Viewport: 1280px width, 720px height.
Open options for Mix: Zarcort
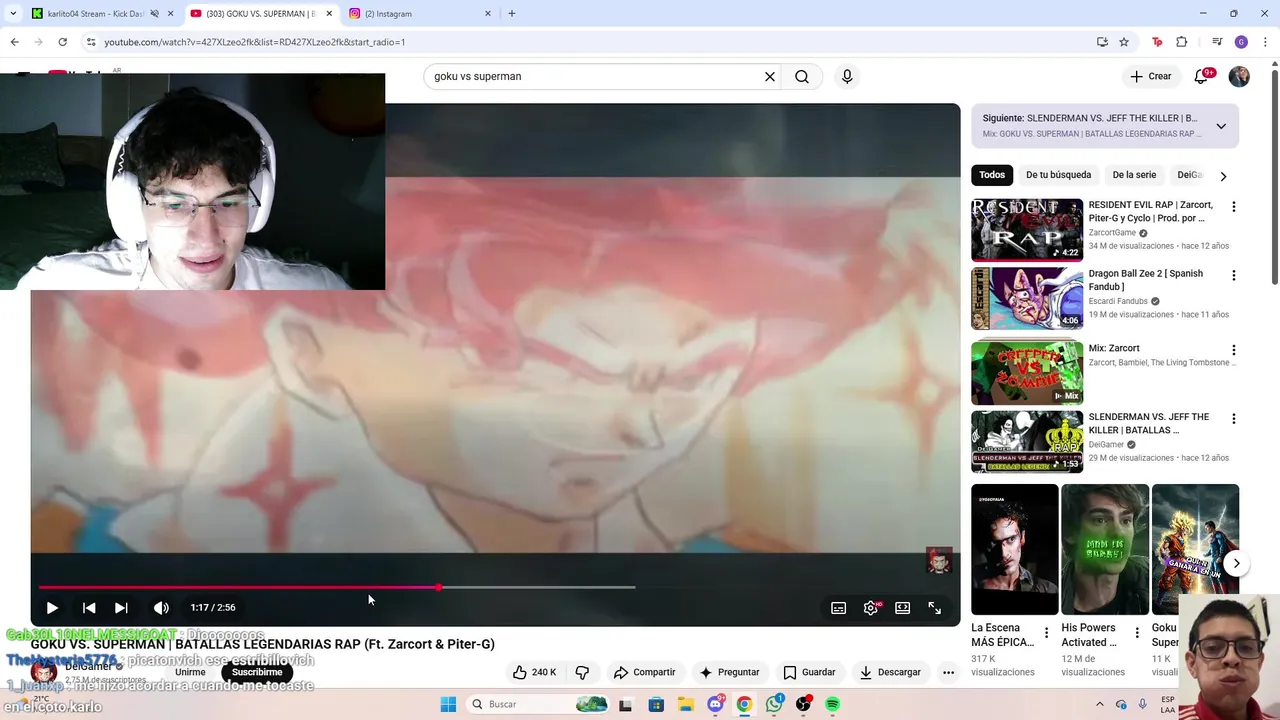(x=1234, y=350)
